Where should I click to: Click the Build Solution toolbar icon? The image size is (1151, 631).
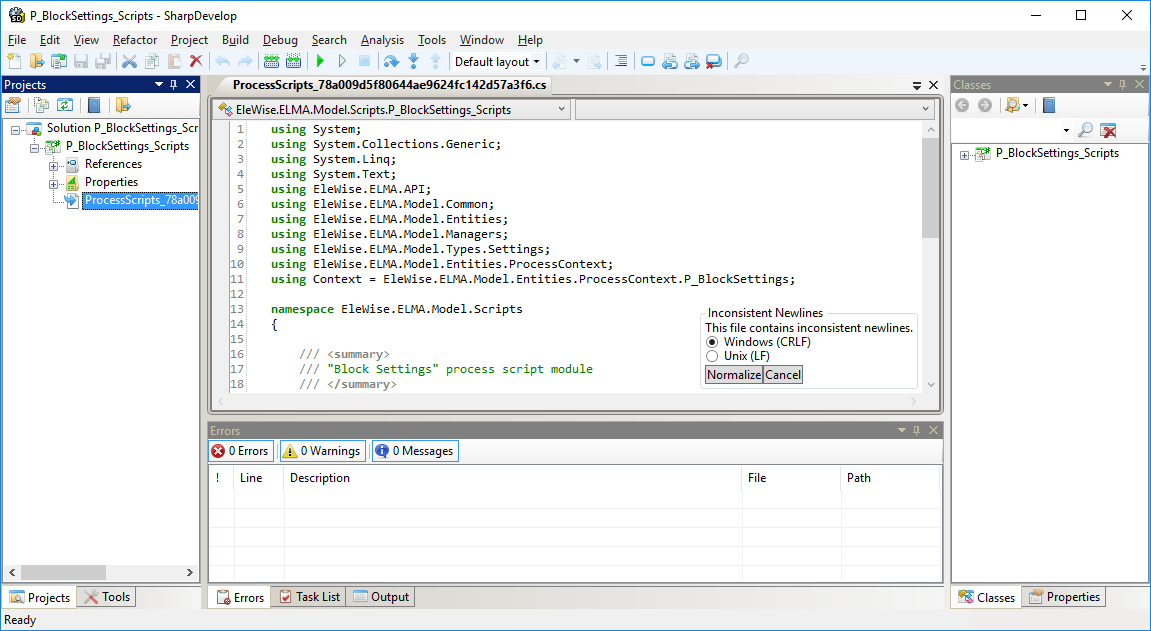pyautogui.click(x=271, y=62)
